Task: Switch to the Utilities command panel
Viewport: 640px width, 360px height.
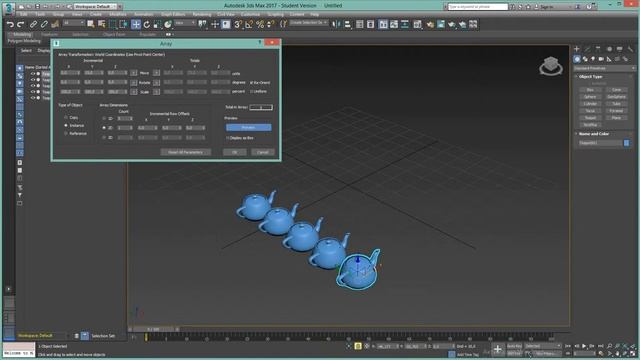Action: tap(630, 49)
